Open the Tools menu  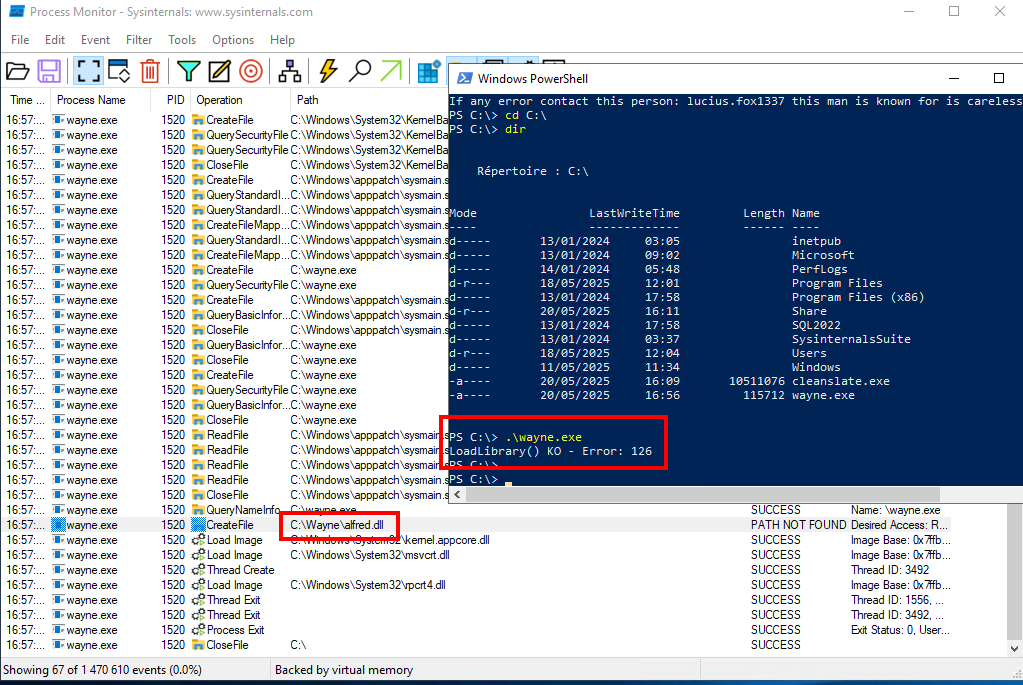click(182, 40)
